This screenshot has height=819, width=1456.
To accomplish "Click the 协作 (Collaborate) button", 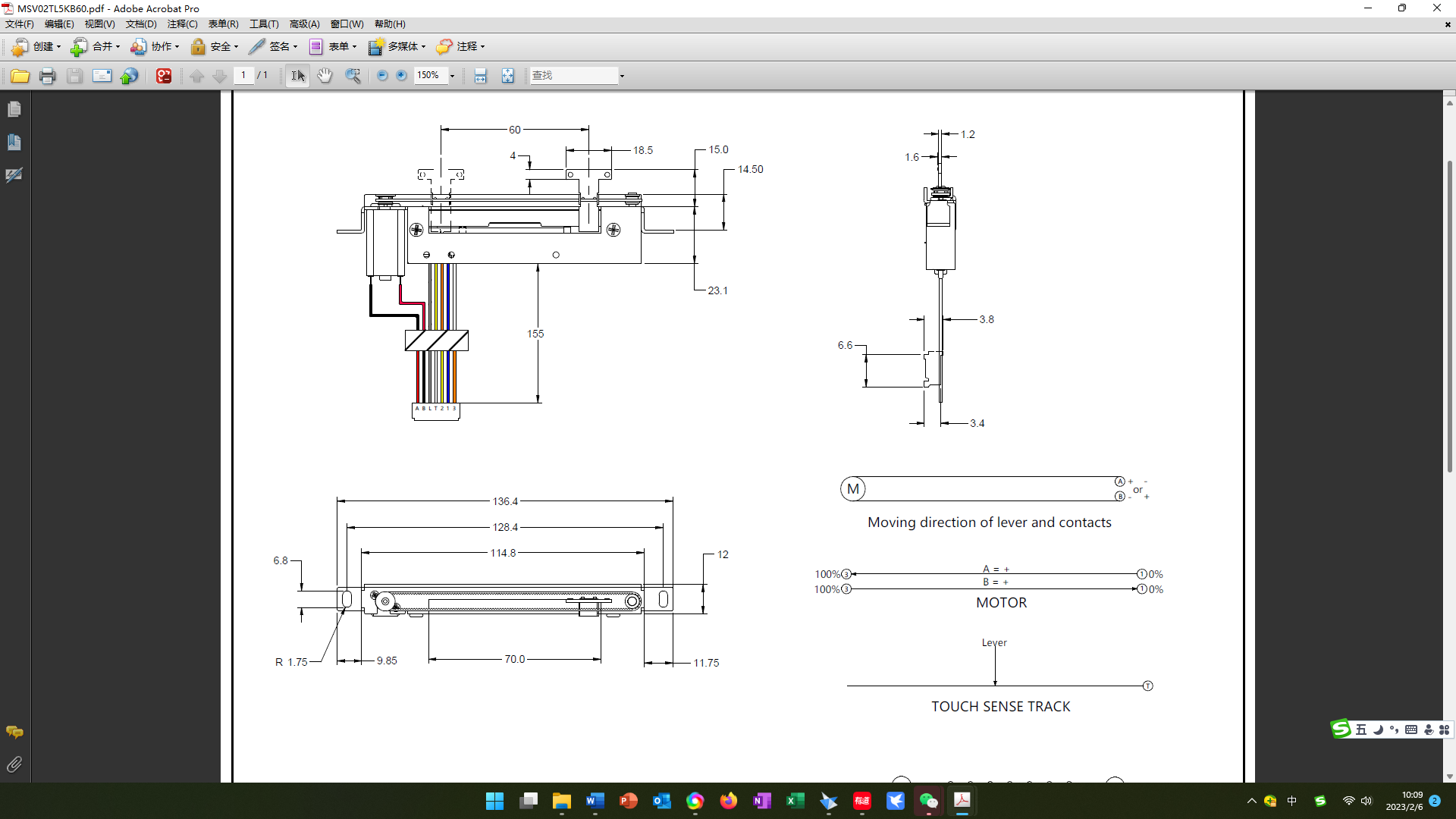I will (x=155, y=47).
